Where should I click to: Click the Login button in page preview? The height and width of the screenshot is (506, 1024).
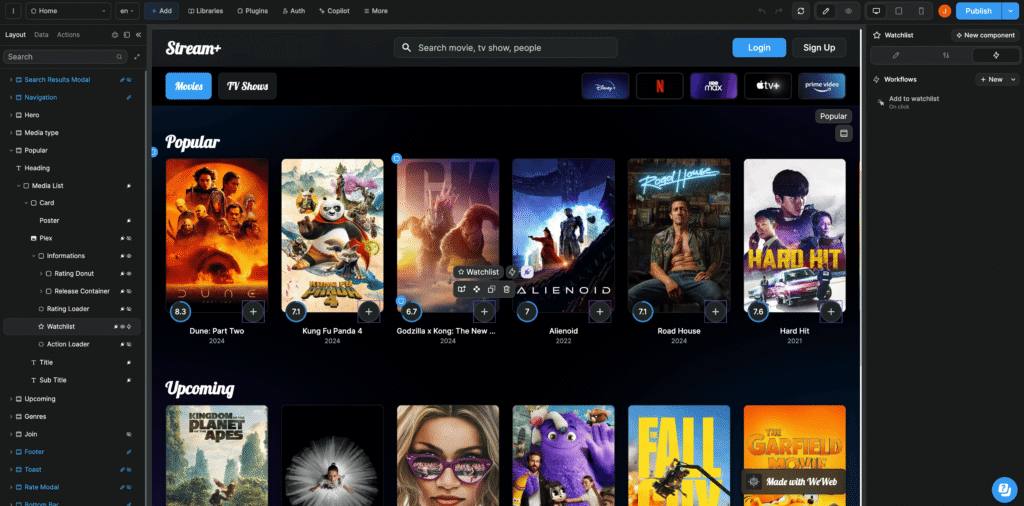point(759,48)
